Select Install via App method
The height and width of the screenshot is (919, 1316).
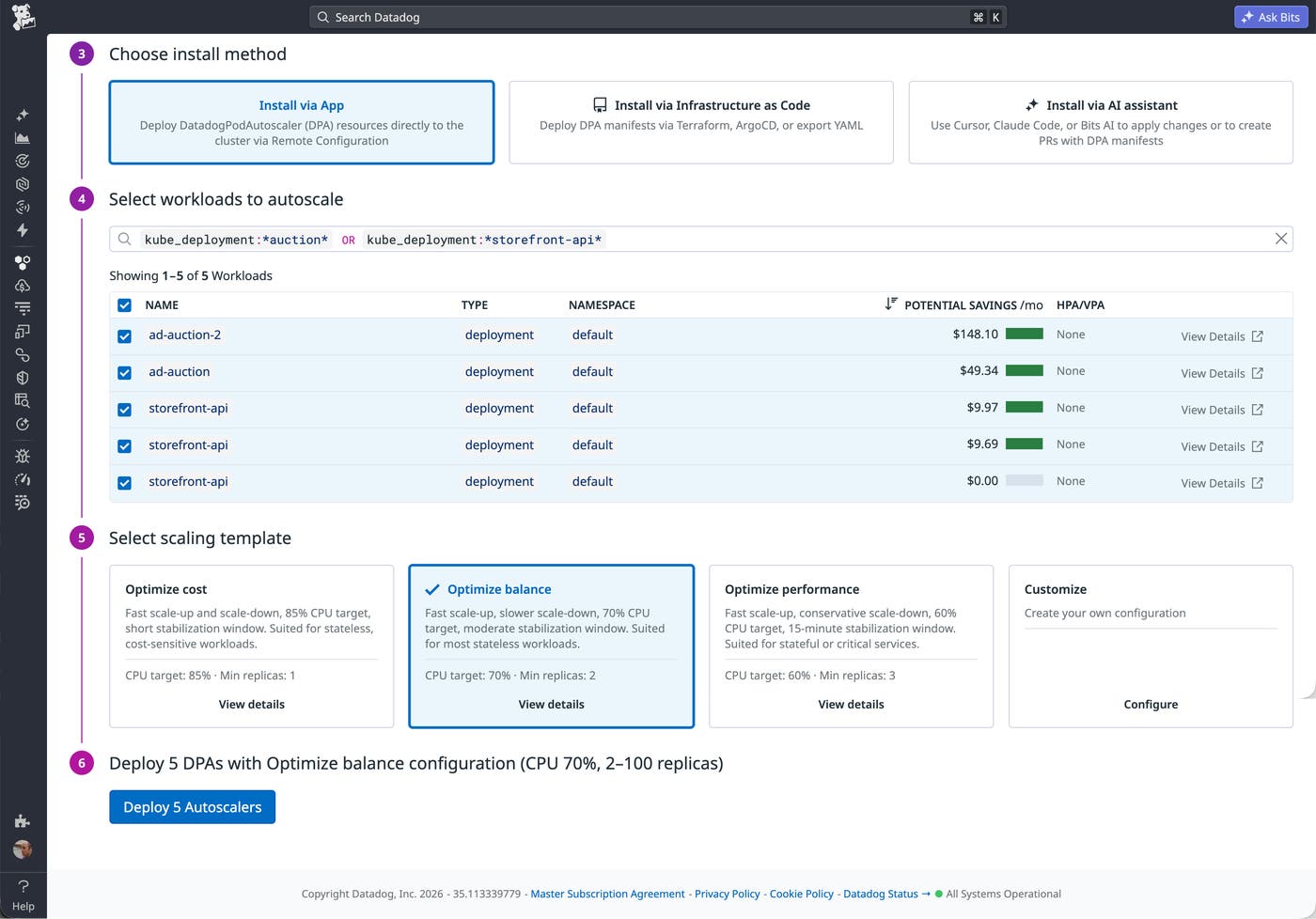302,122
